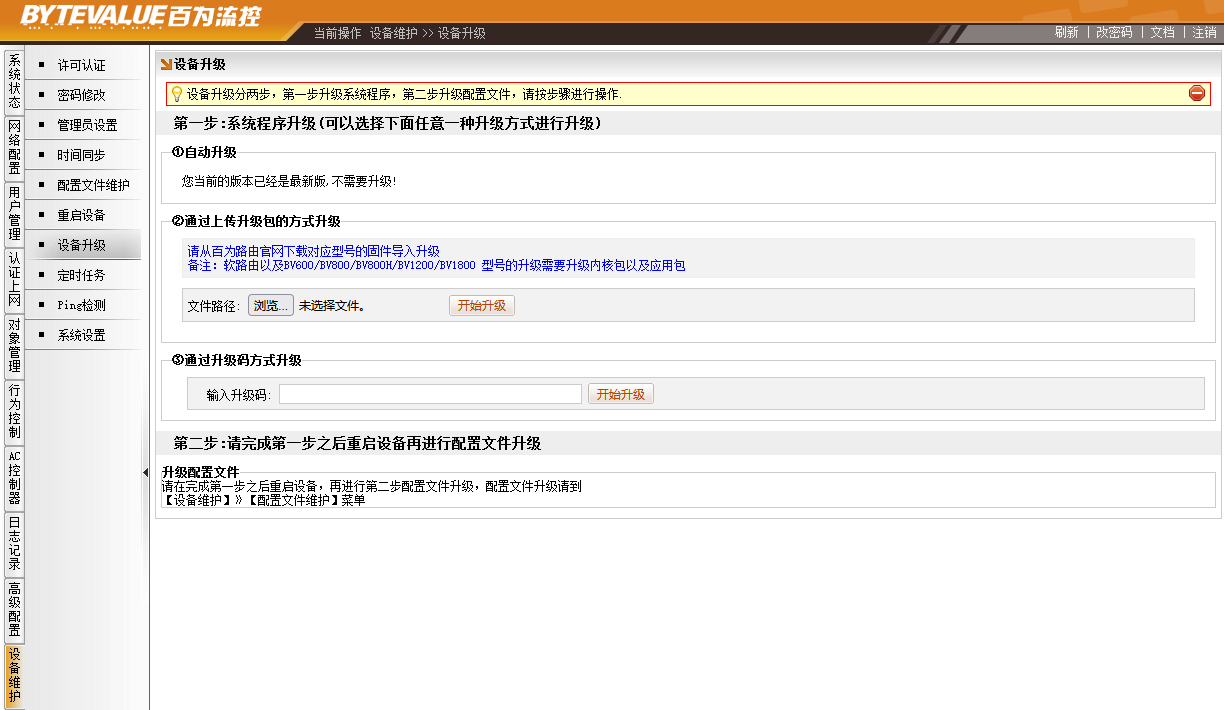Image resolution: width=1224 pixels, height=710 pixels.
Task: Go to 配置文件维护 menu item
Action: [93, 186]
